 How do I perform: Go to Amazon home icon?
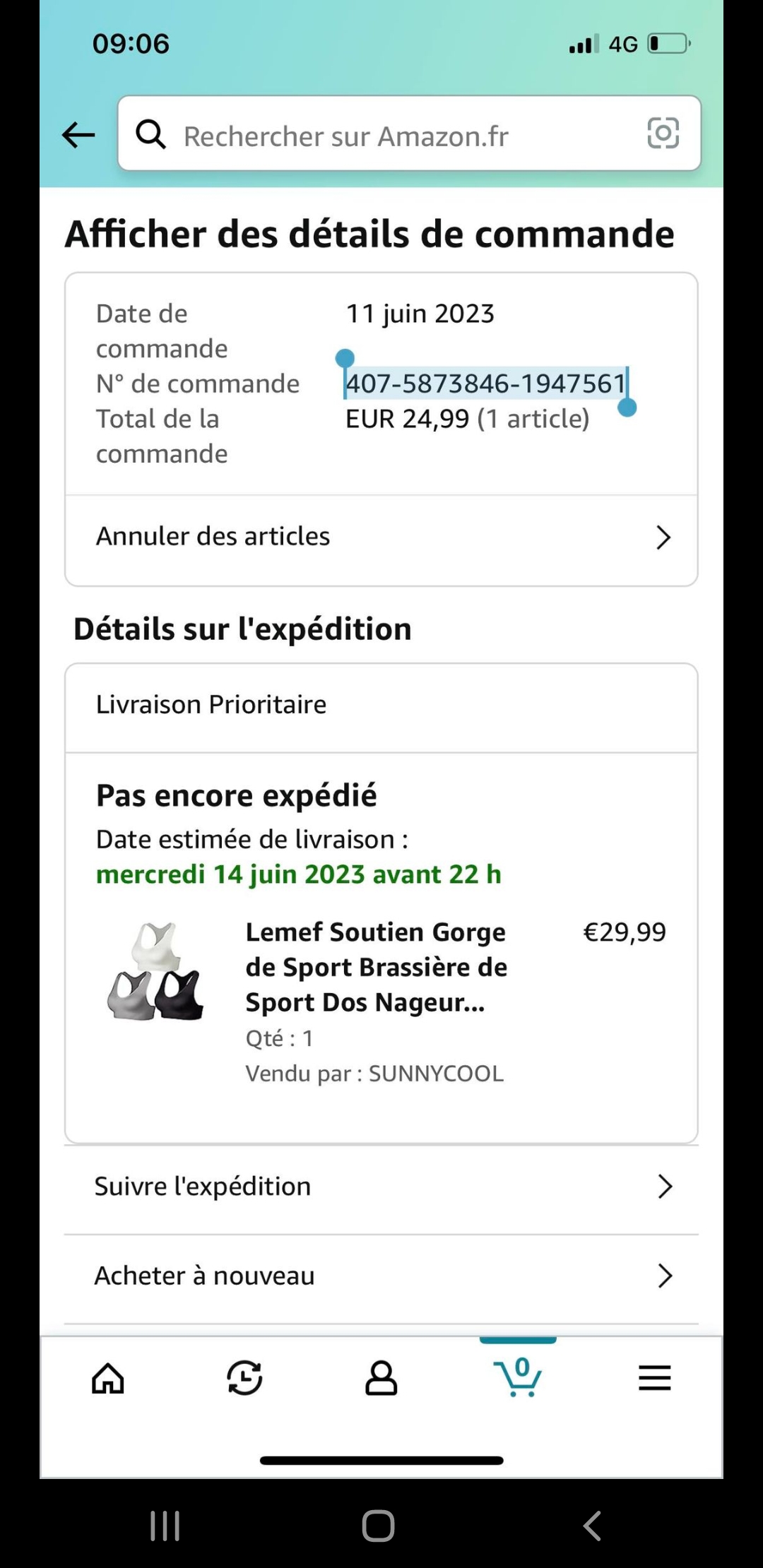point(108,1378)
